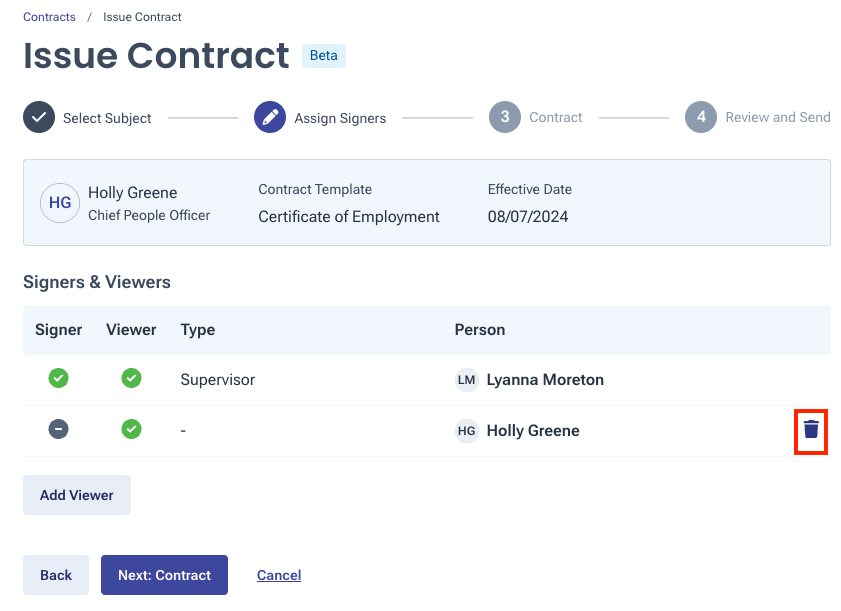841x611 pixels.
Task: Click the Assign Signers pencil step icon
Action: tap(270, 117)
